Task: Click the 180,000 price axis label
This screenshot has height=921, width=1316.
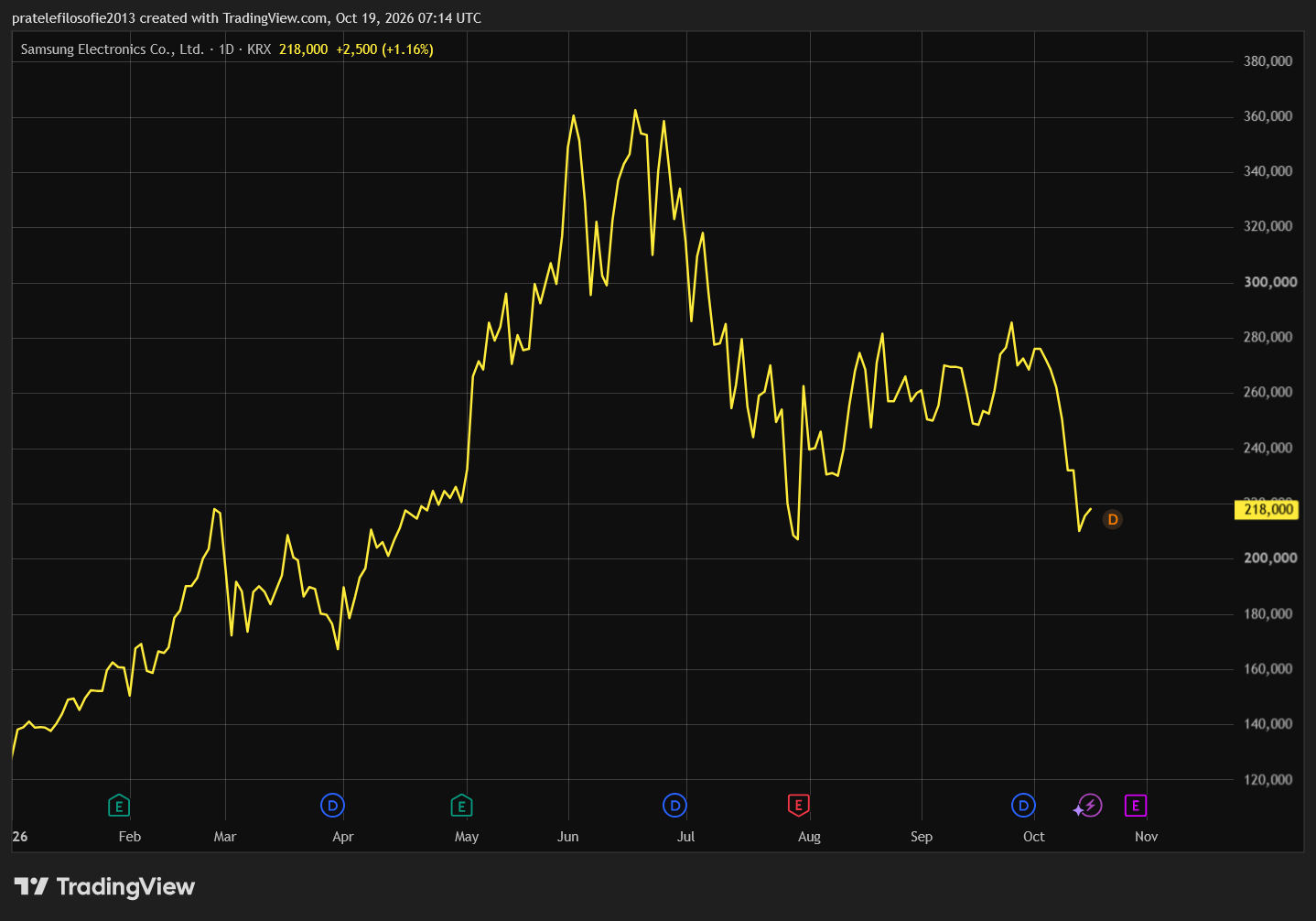Action: [1267, 613]
